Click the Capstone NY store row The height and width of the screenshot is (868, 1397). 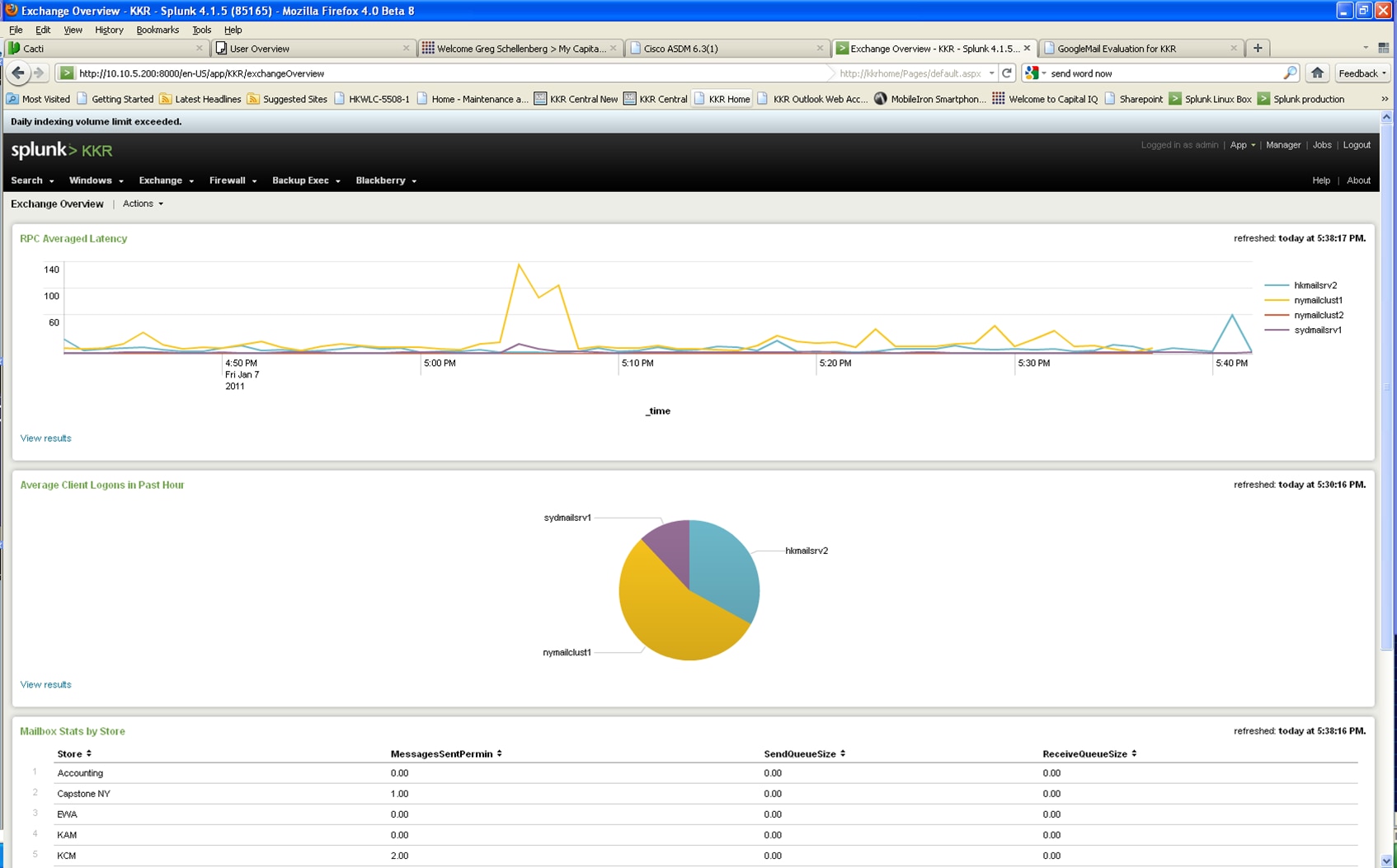click(x=705, y=794)
